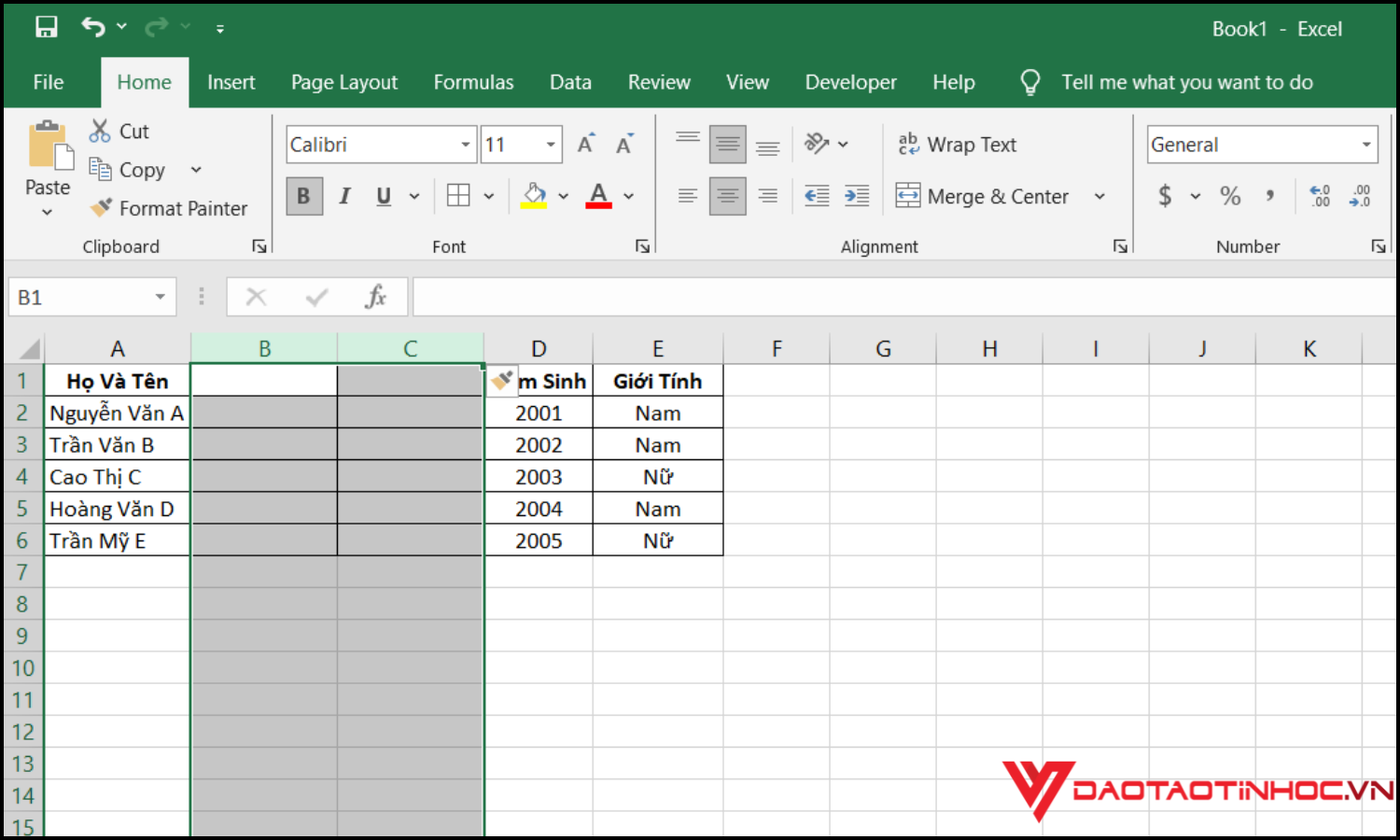Click the Increase Decimal icon

1319,195
